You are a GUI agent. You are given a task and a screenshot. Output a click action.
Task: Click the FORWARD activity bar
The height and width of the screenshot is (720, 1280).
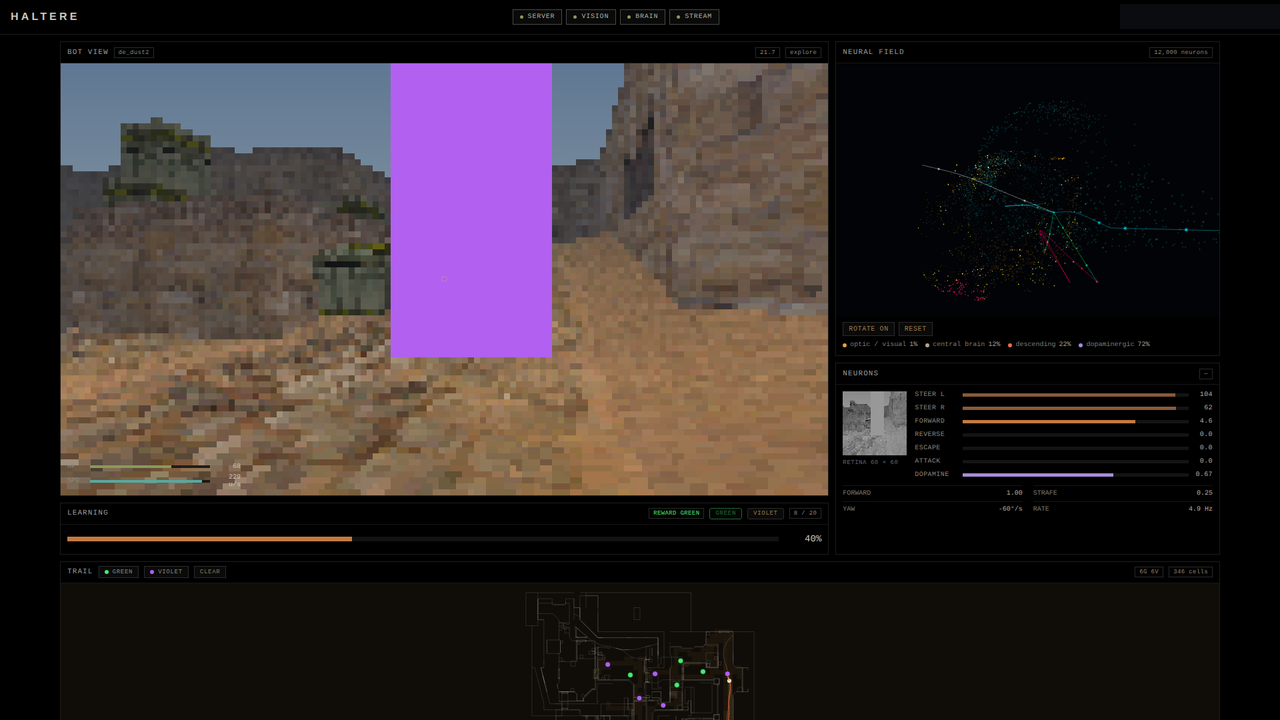pos(1076,421)
